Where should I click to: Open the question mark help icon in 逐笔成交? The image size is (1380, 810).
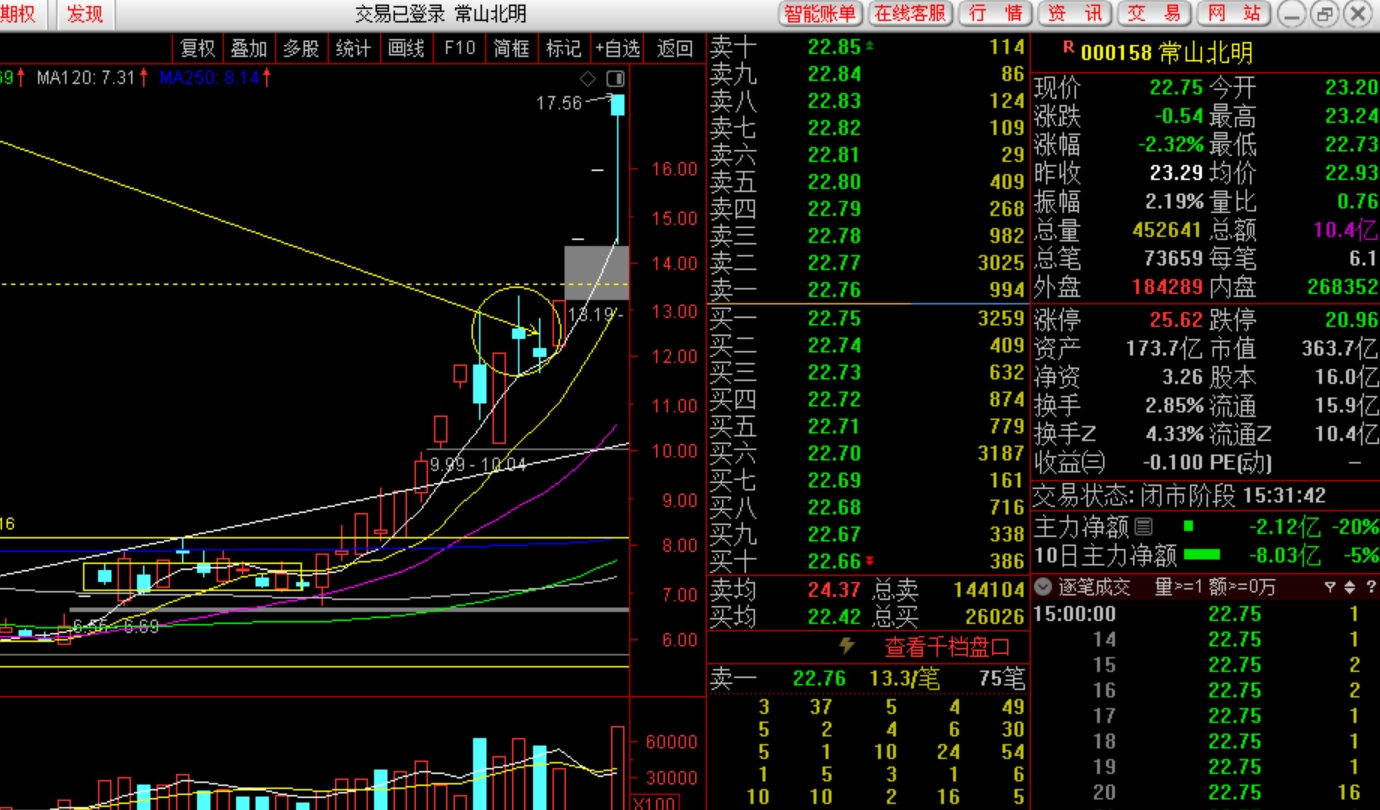[x=1369, y=587]
